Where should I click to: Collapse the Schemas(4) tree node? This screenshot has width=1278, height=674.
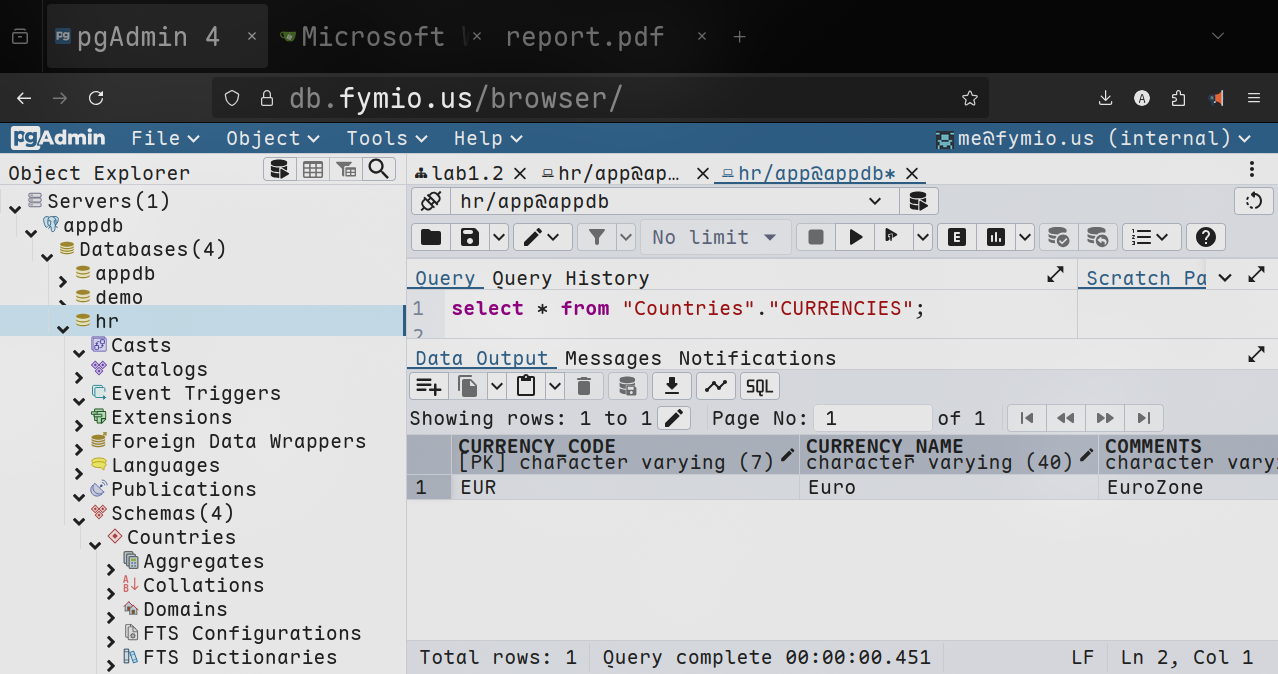coord(79,514)
